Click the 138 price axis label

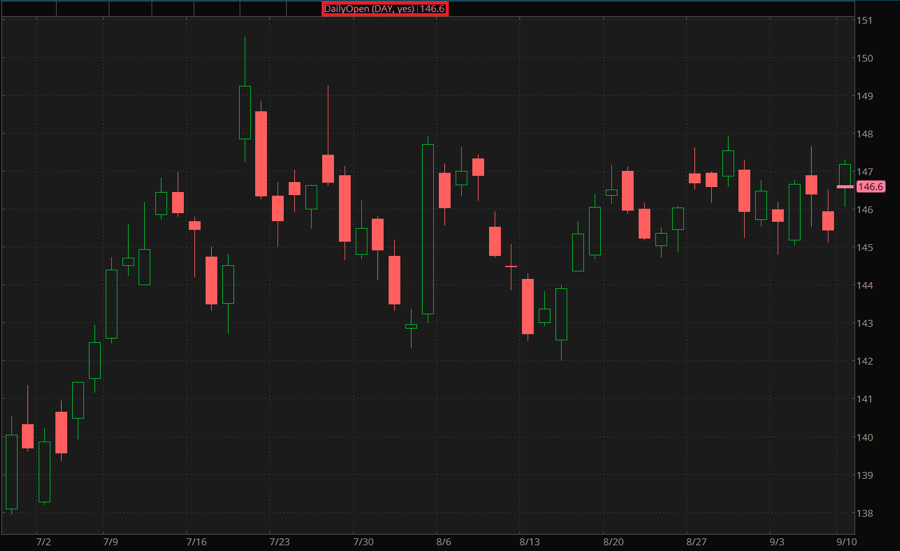pyautogui.click(x=865, y=513)
